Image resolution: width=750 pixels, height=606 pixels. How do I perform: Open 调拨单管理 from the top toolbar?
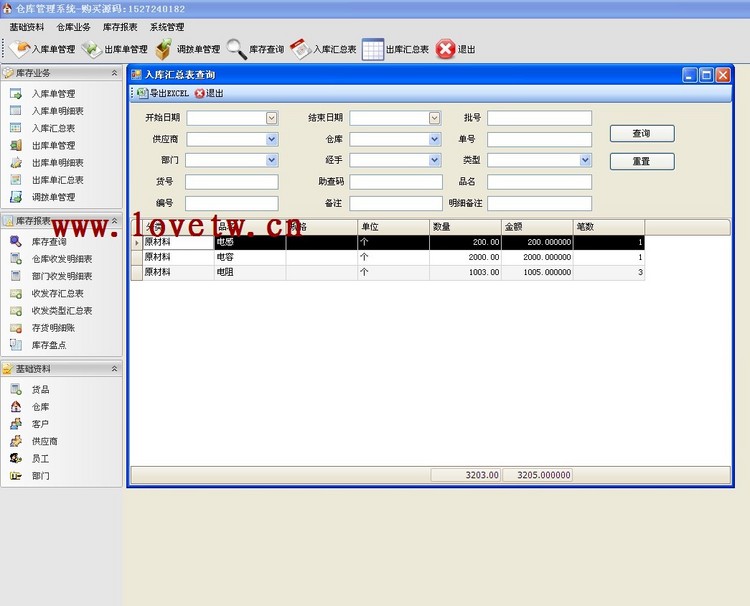188,49
